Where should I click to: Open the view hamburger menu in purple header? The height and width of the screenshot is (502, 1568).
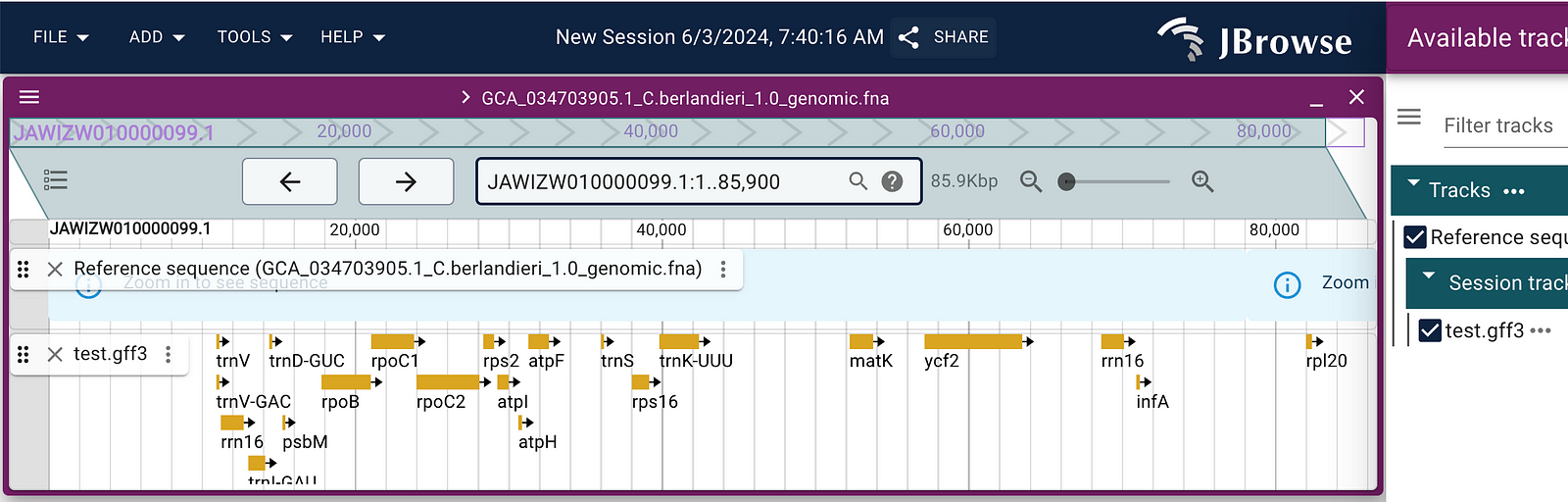click(29, 97)
